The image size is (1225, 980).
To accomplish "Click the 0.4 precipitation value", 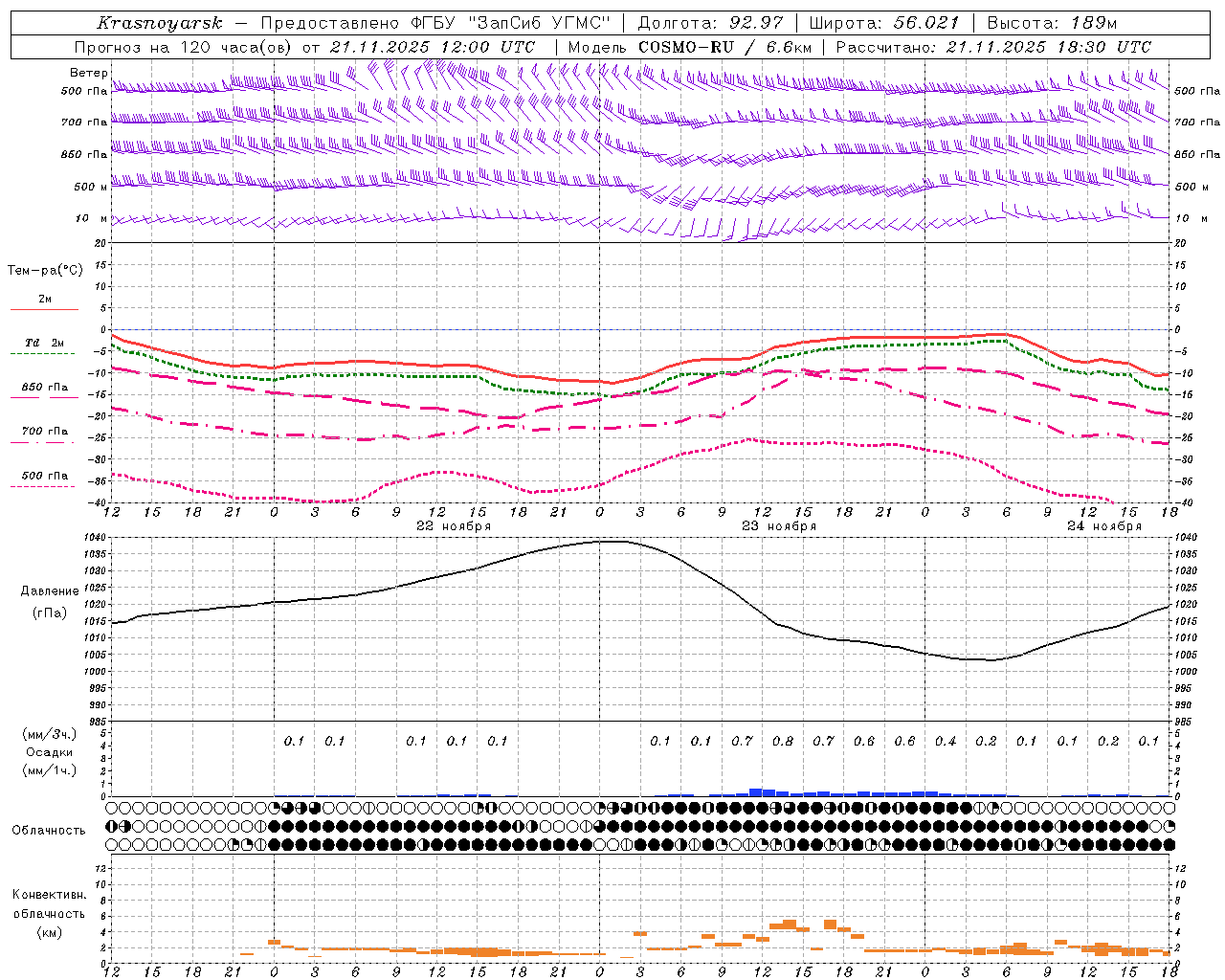I will click(946, 741).
